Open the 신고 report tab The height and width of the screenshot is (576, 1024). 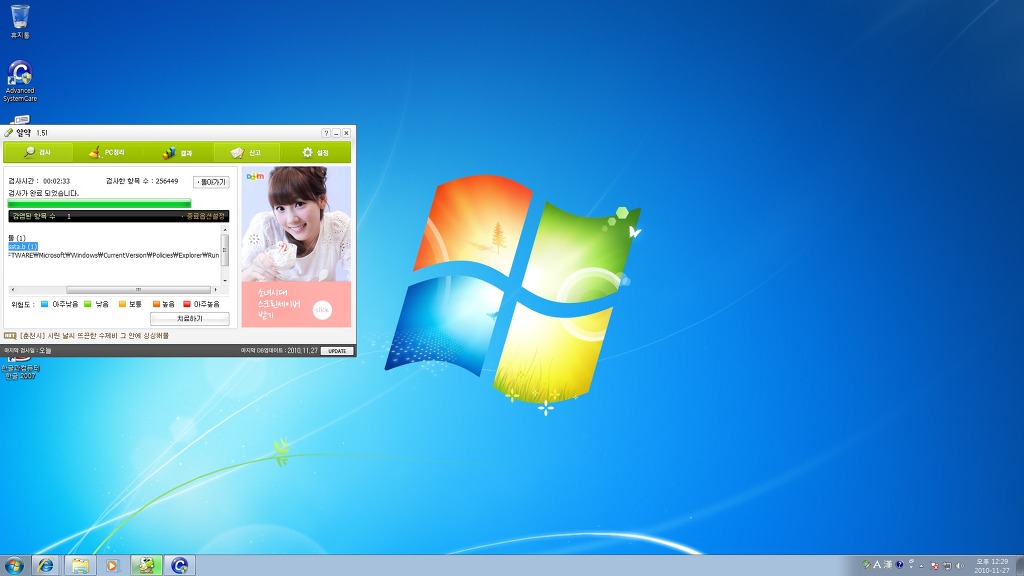246,152
